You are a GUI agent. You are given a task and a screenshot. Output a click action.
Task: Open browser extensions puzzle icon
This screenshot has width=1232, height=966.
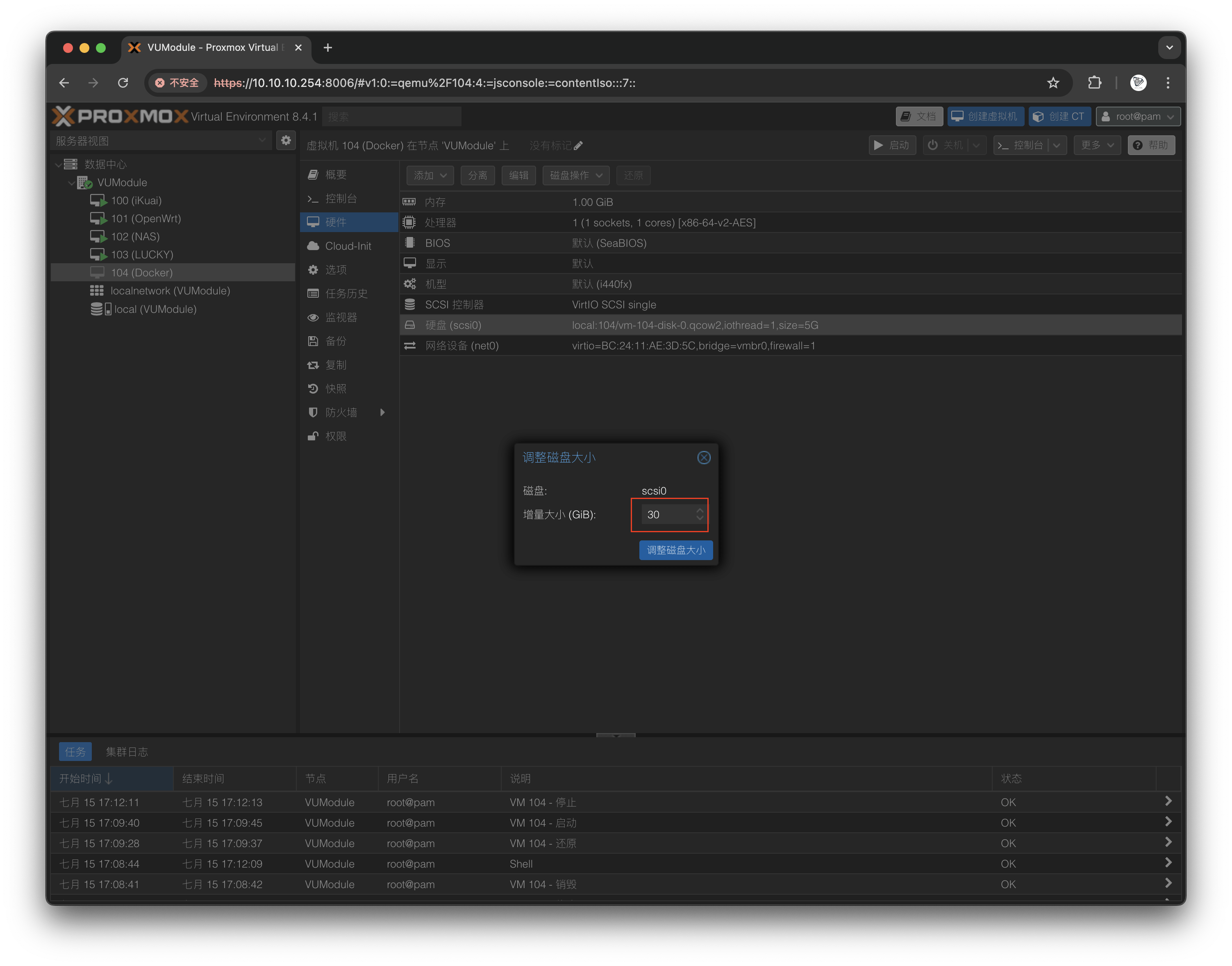pyautogui.click(x=1094, y=83)
